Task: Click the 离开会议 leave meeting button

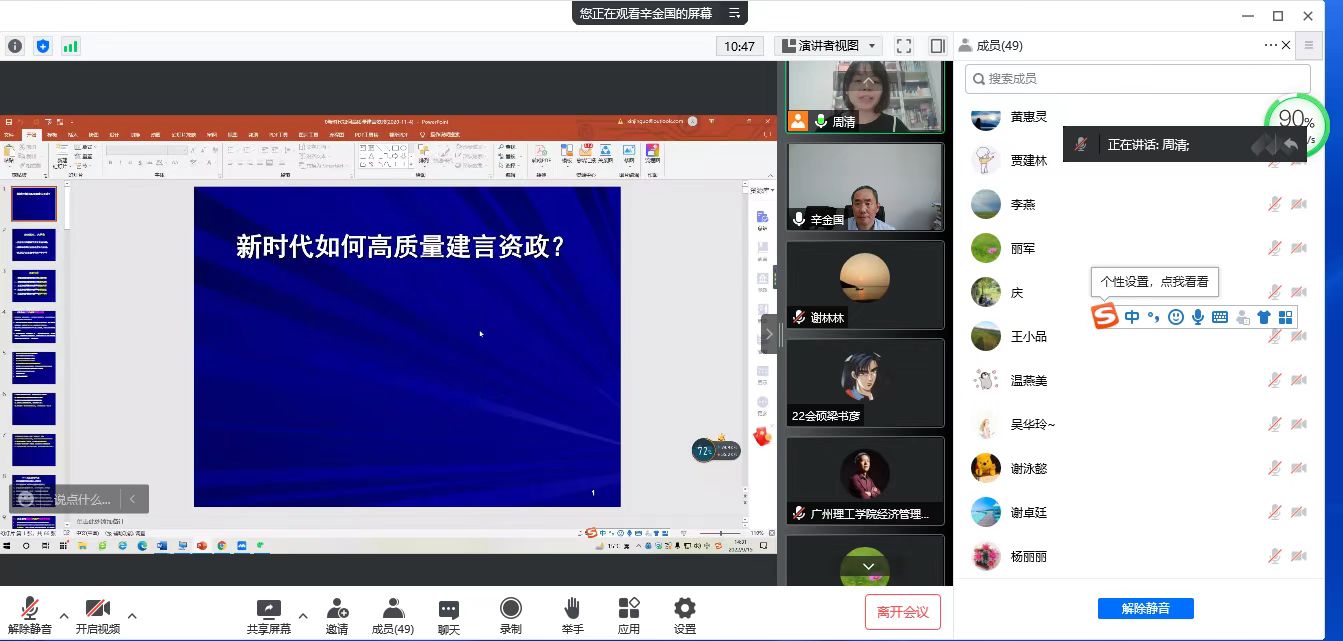Action: (904, 610)
